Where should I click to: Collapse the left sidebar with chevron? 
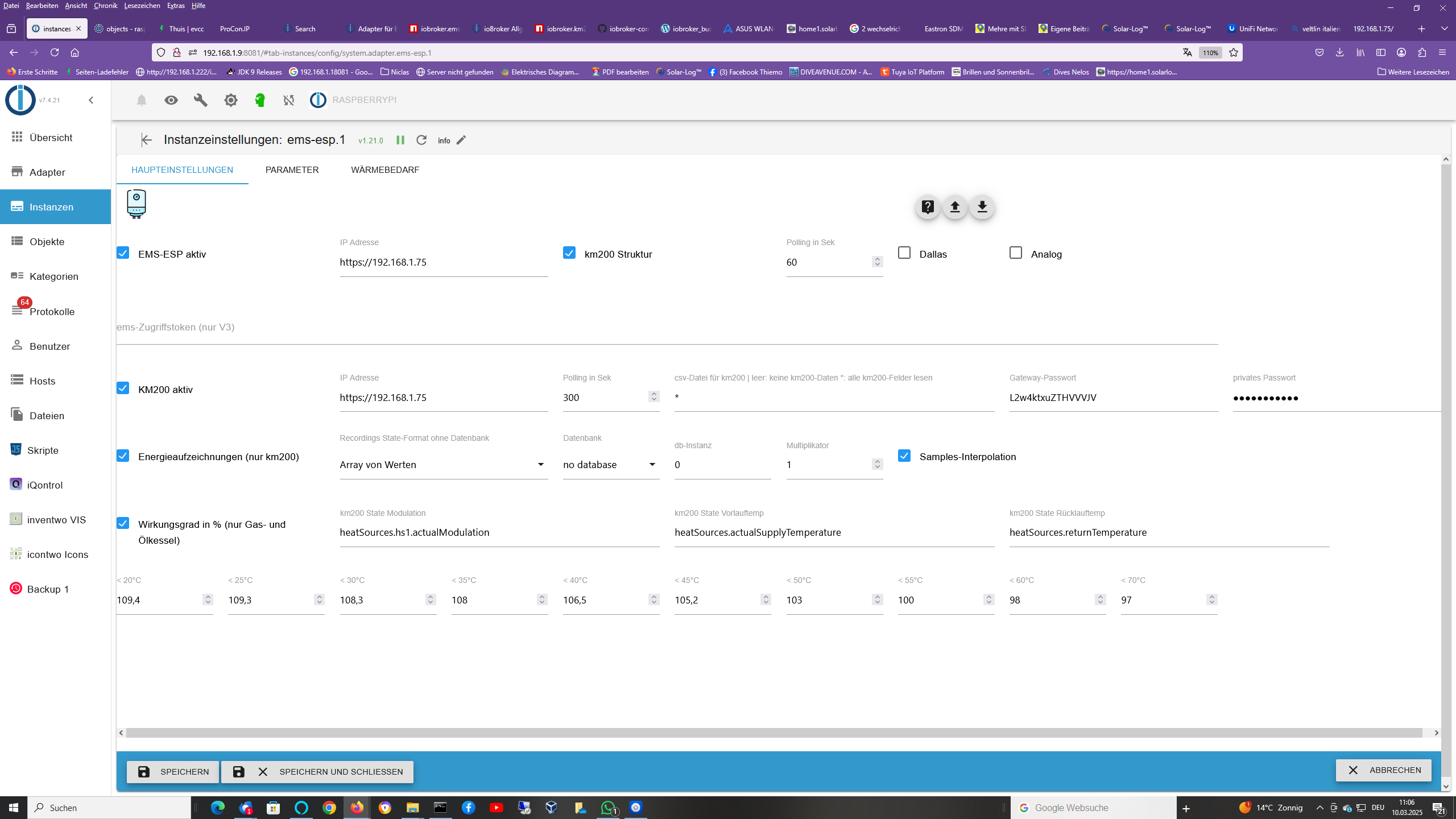click(x=91, y=100)
